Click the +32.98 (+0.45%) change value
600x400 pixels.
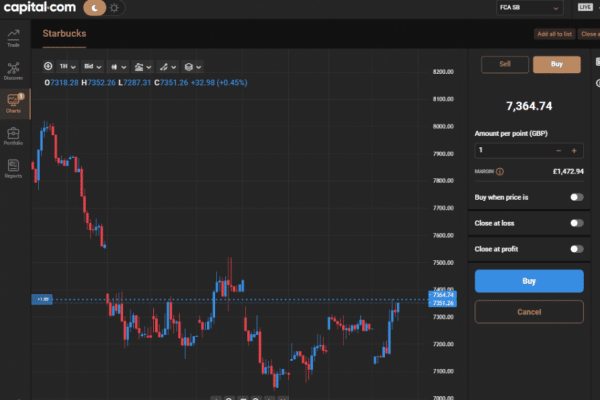(x=219, y=83)
